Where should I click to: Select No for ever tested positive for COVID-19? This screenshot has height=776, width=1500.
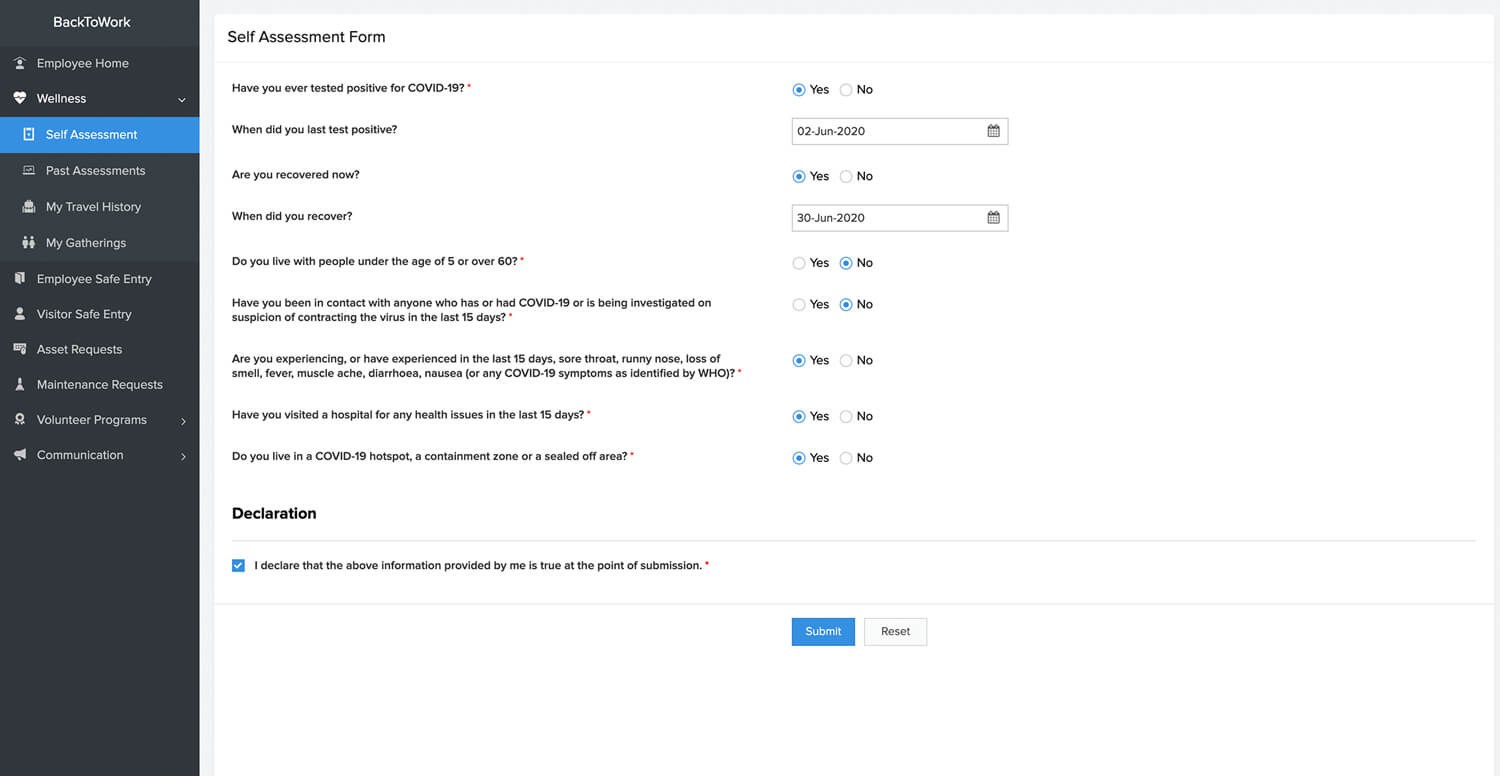[x=846, y=90]
